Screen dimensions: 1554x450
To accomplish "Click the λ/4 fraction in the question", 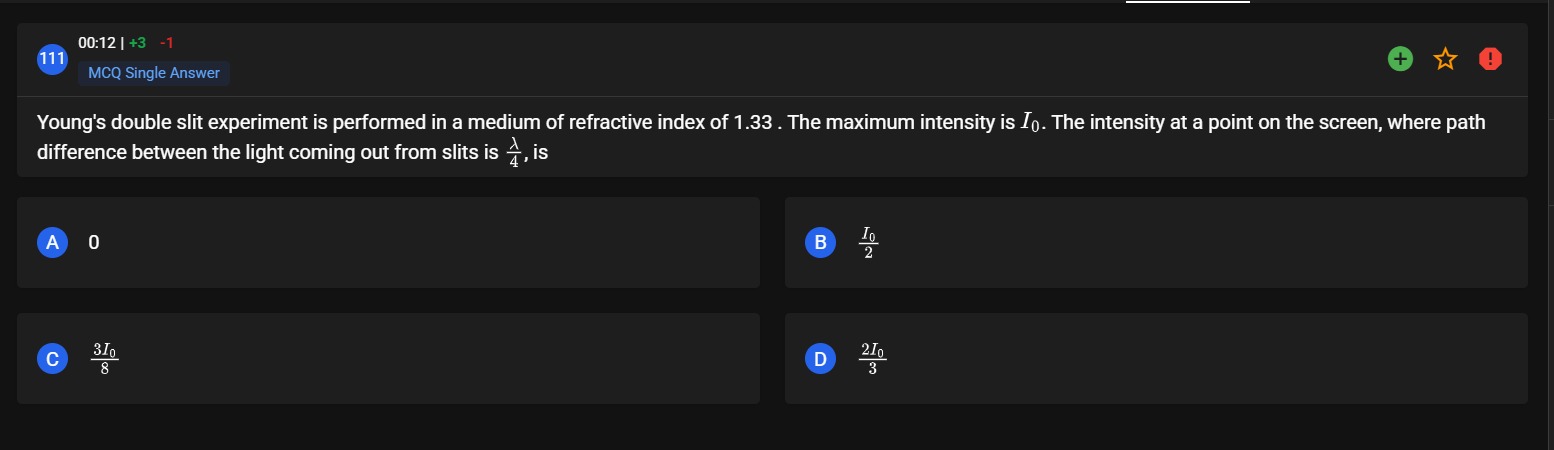I will click(x=514, y=154).
